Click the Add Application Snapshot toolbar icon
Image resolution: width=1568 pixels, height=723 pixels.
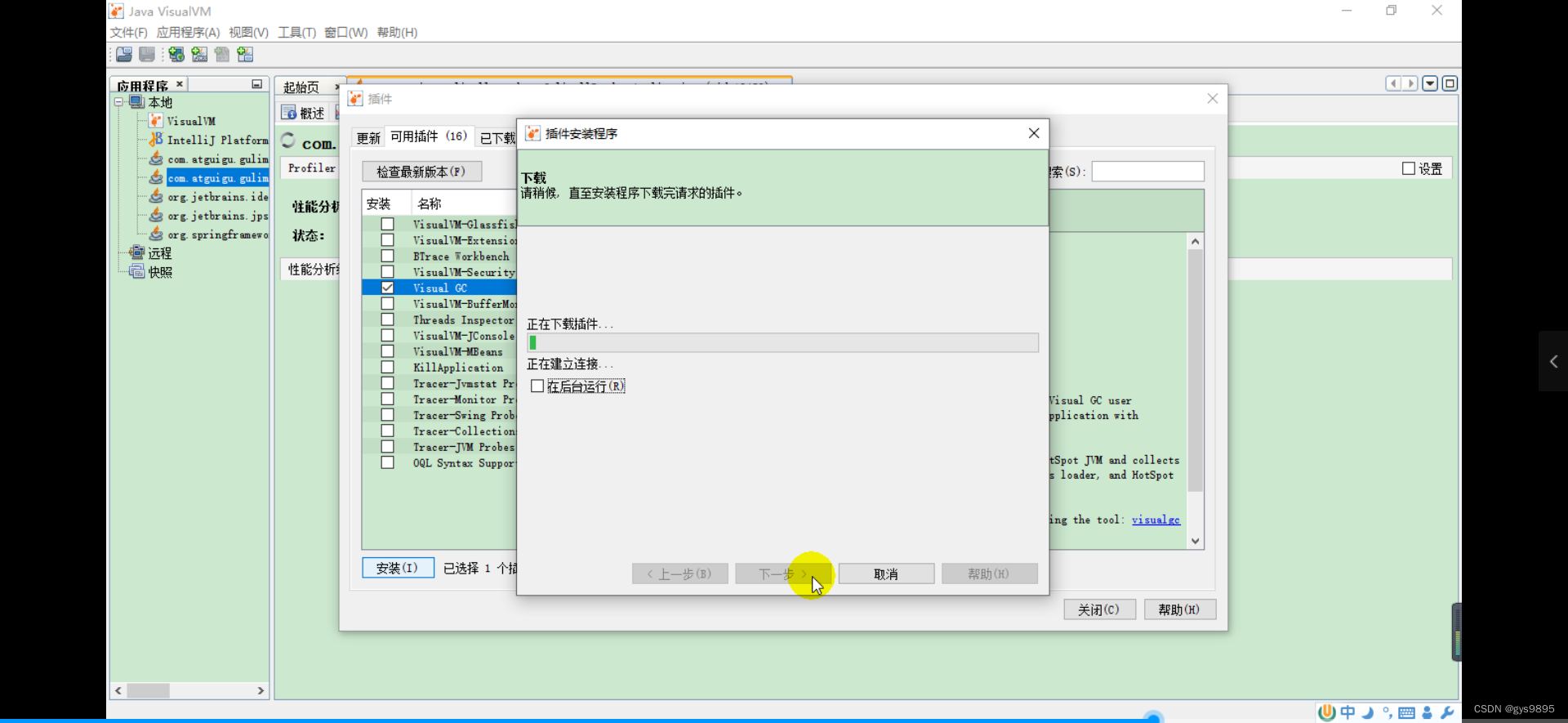[245, 55]
